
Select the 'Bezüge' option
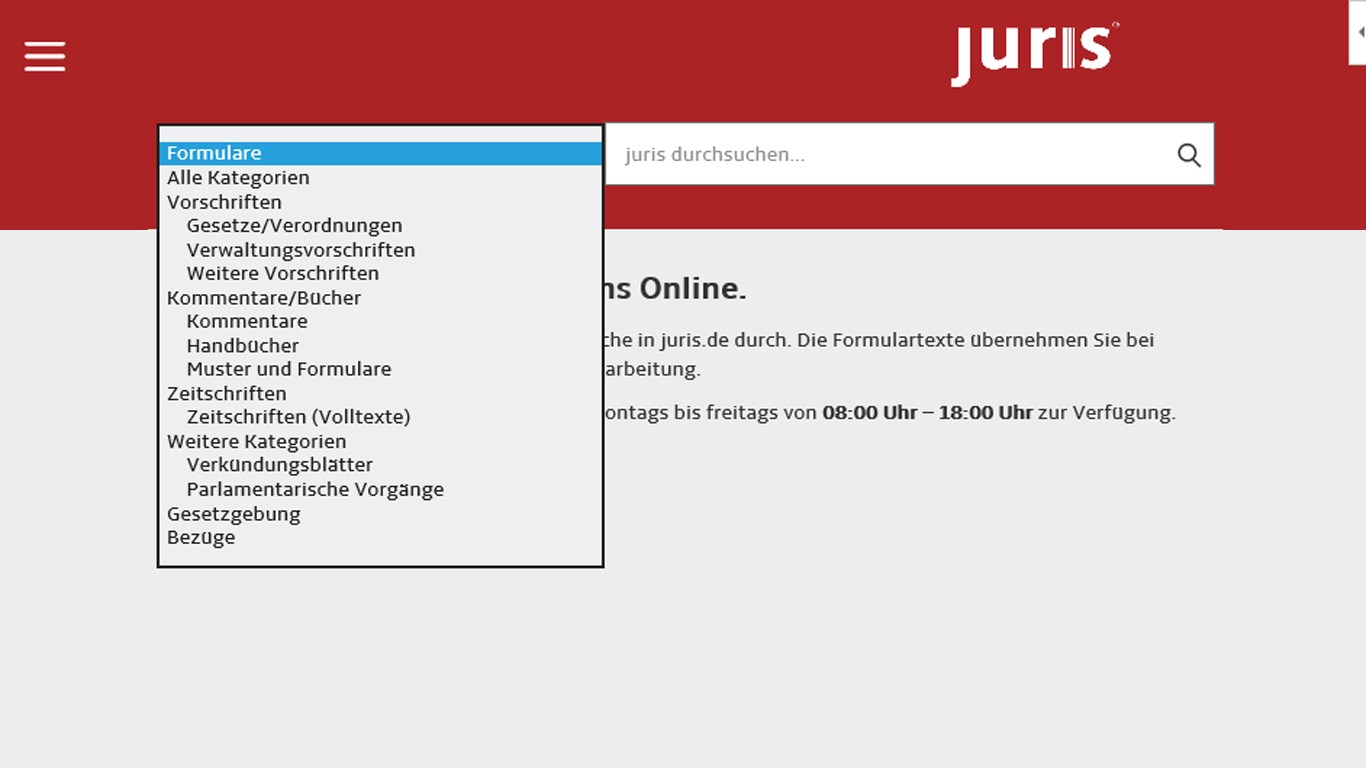381,537
